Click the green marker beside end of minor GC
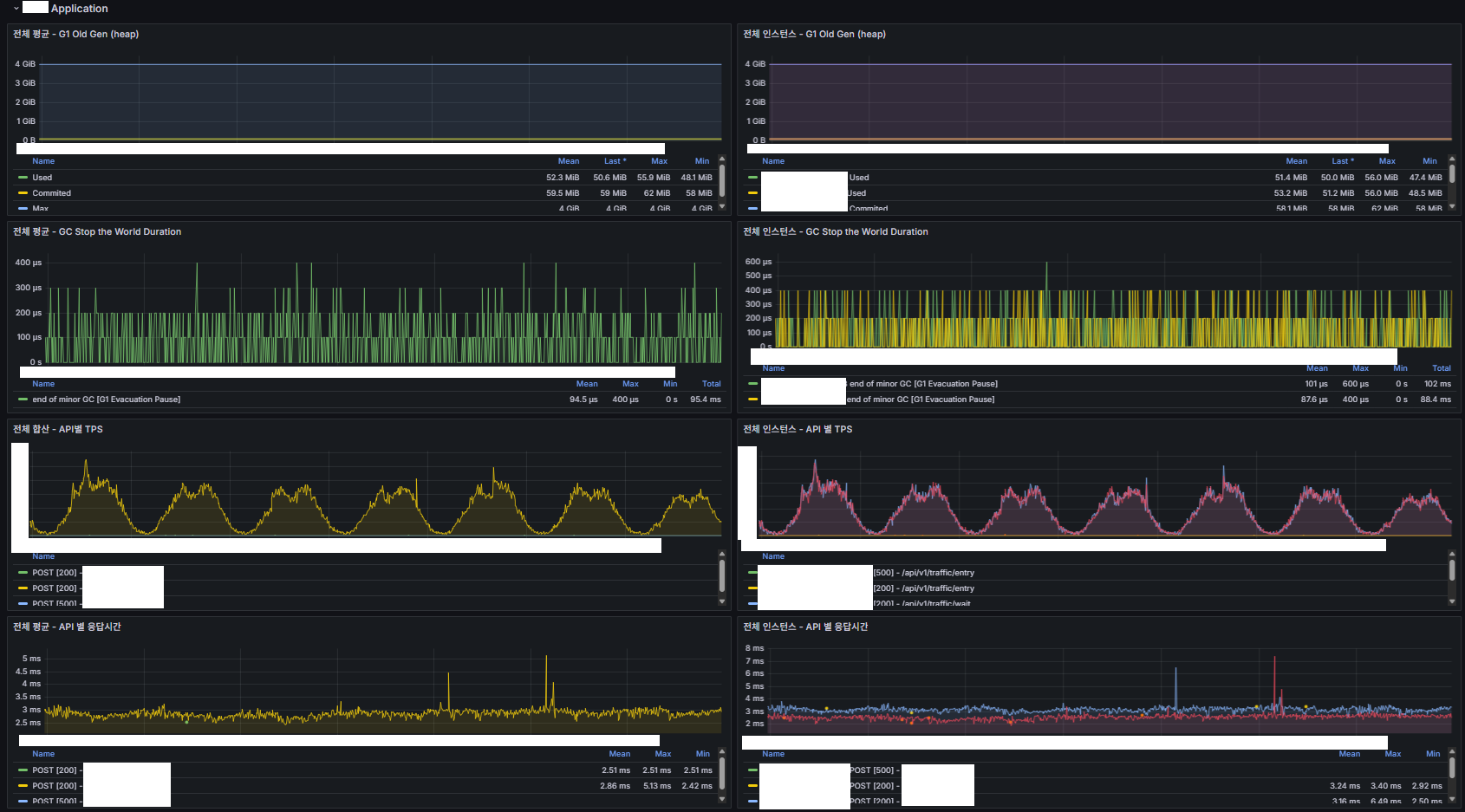This screenshot has height=812, width=1465. pos(23,399)
